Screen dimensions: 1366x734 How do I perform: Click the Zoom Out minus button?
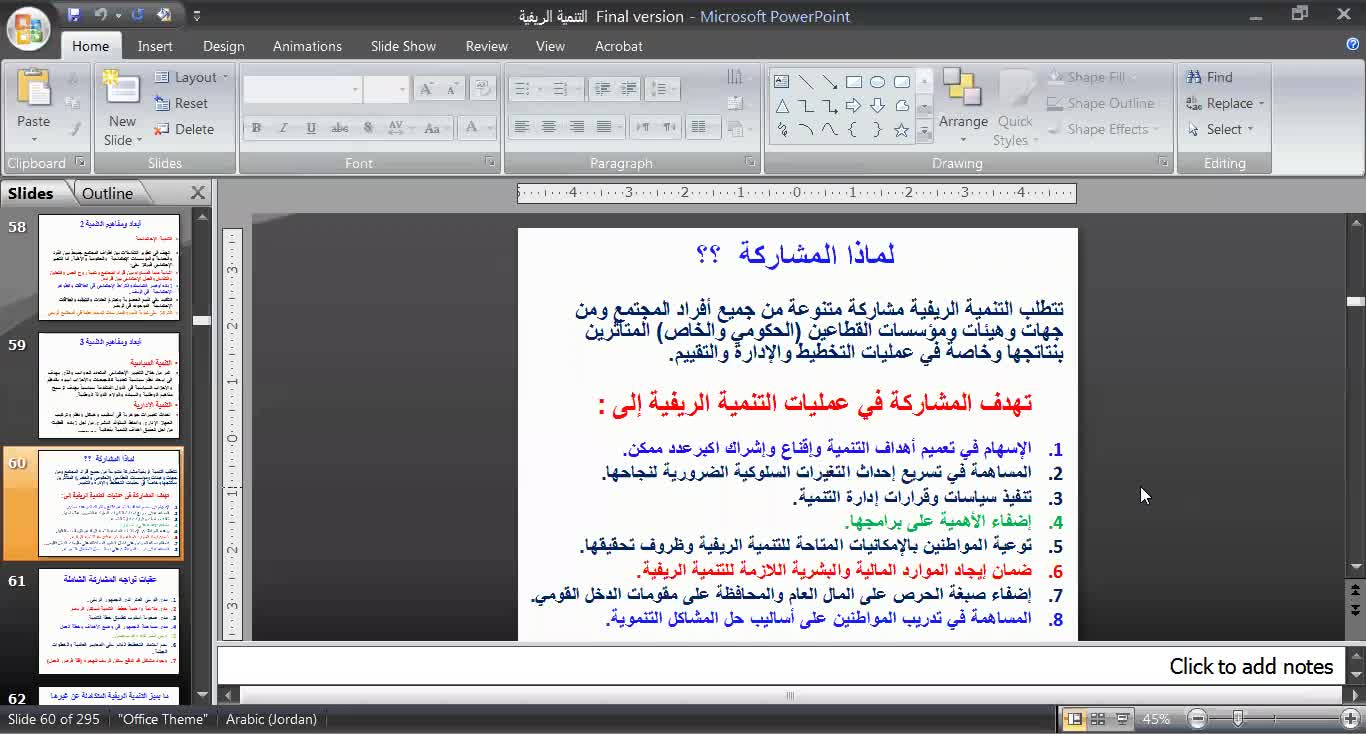[1198, 719]
